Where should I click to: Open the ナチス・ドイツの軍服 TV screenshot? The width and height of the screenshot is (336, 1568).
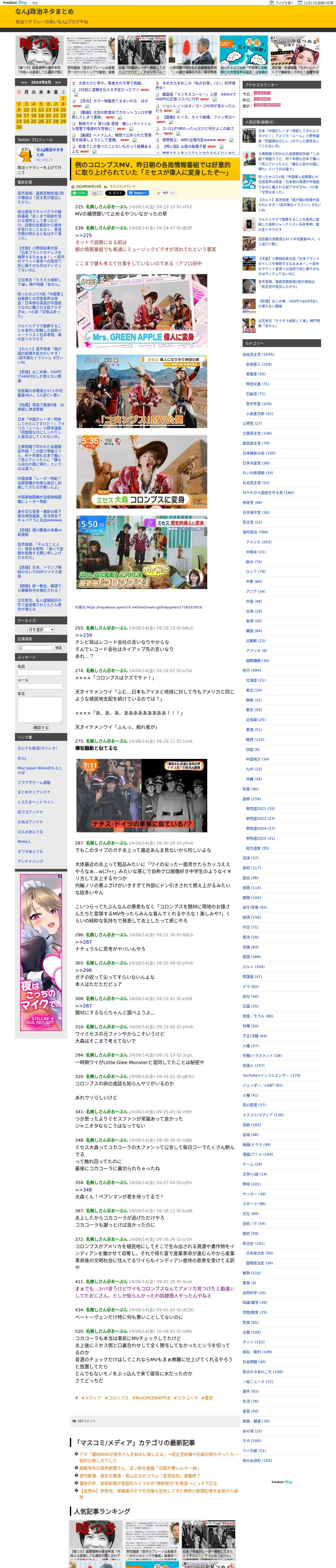pos(142,795)
